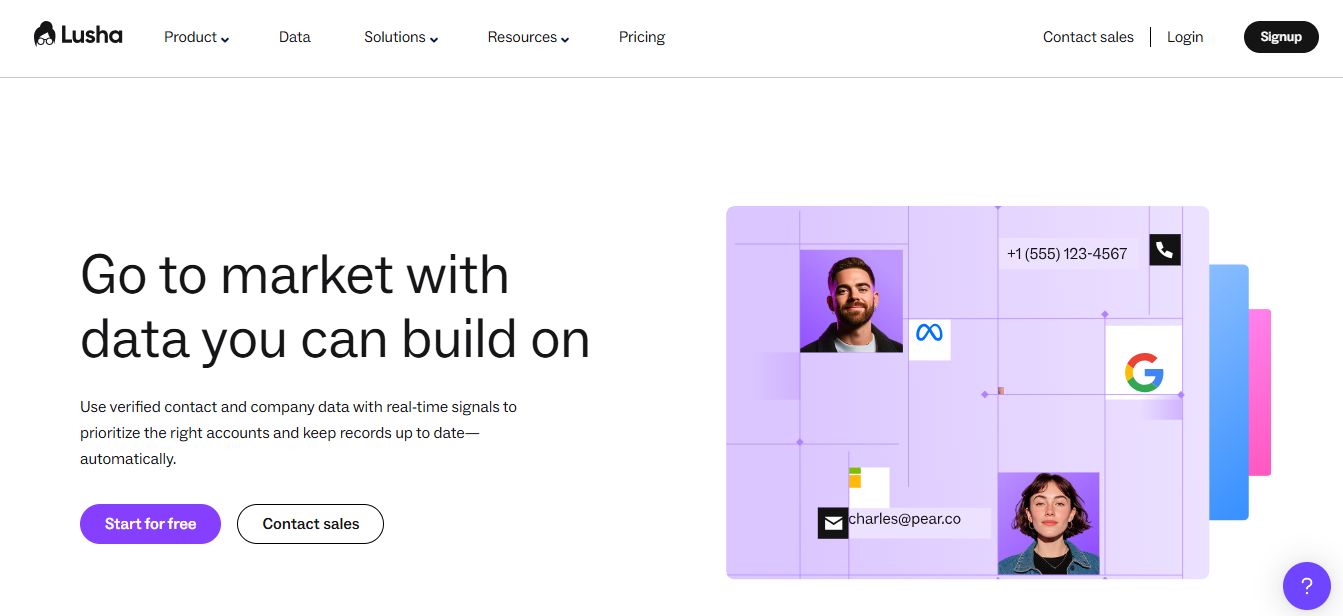Click the woman's profile photo
The image size is (1343, 616).
[x=1048, y=523]
